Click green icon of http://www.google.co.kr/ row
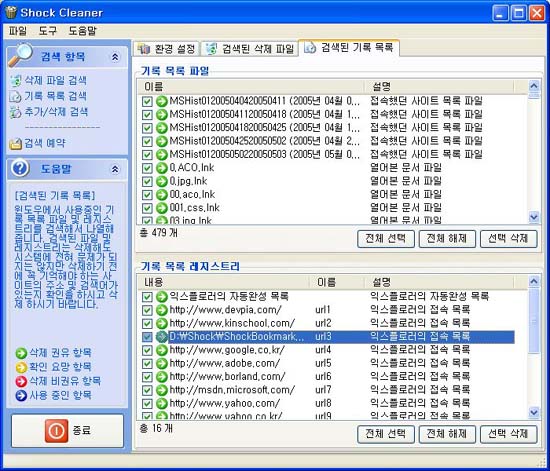550x471 pixels. click(162, 350)
